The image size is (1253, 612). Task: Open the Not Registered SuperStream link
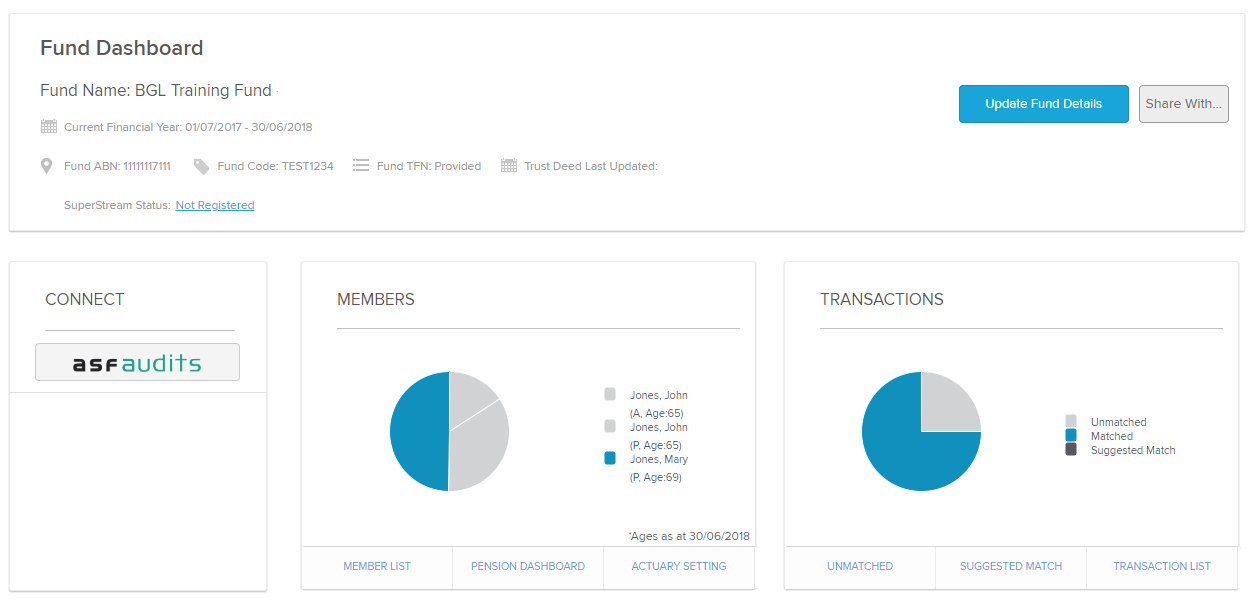pos(215,205)
